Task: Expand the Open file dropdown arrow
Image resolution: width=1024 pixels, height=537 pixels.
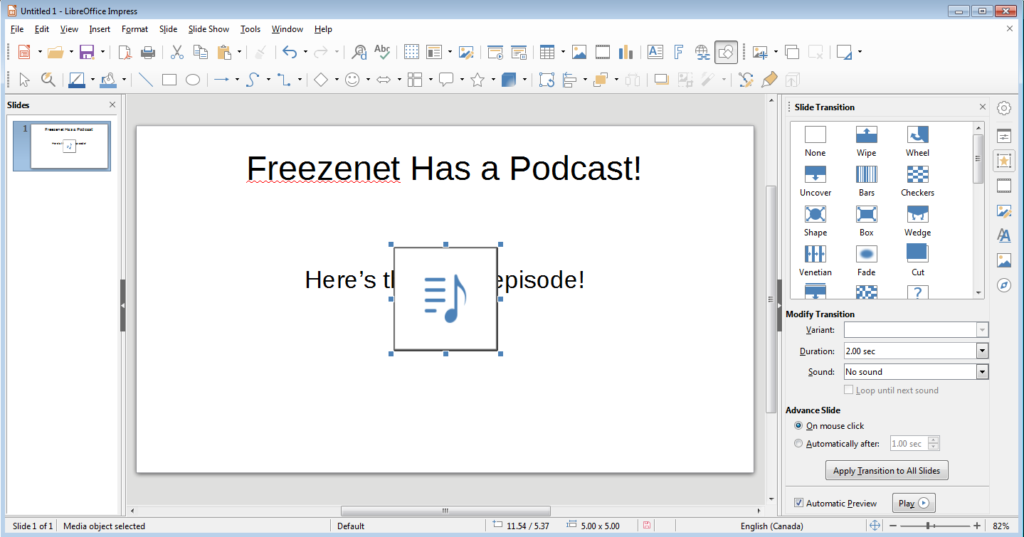Action: 71,52
